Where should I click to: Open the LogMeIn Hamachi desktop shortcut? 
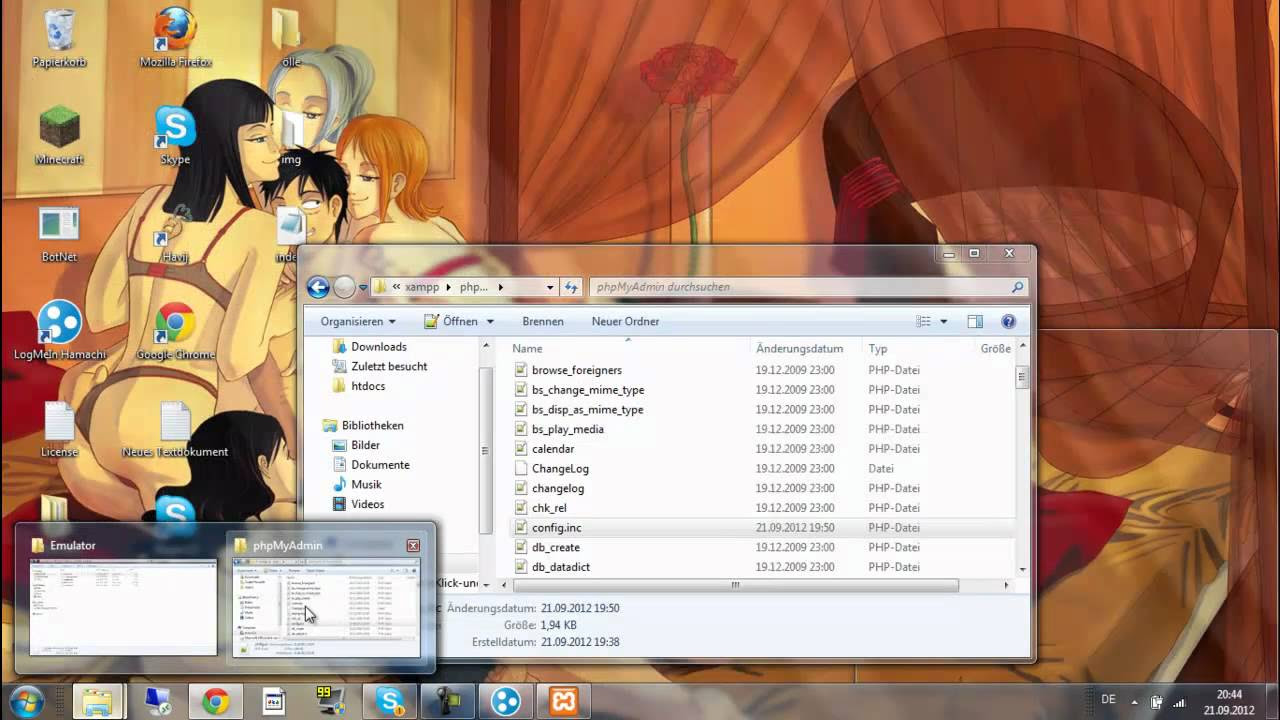[59, 330]
